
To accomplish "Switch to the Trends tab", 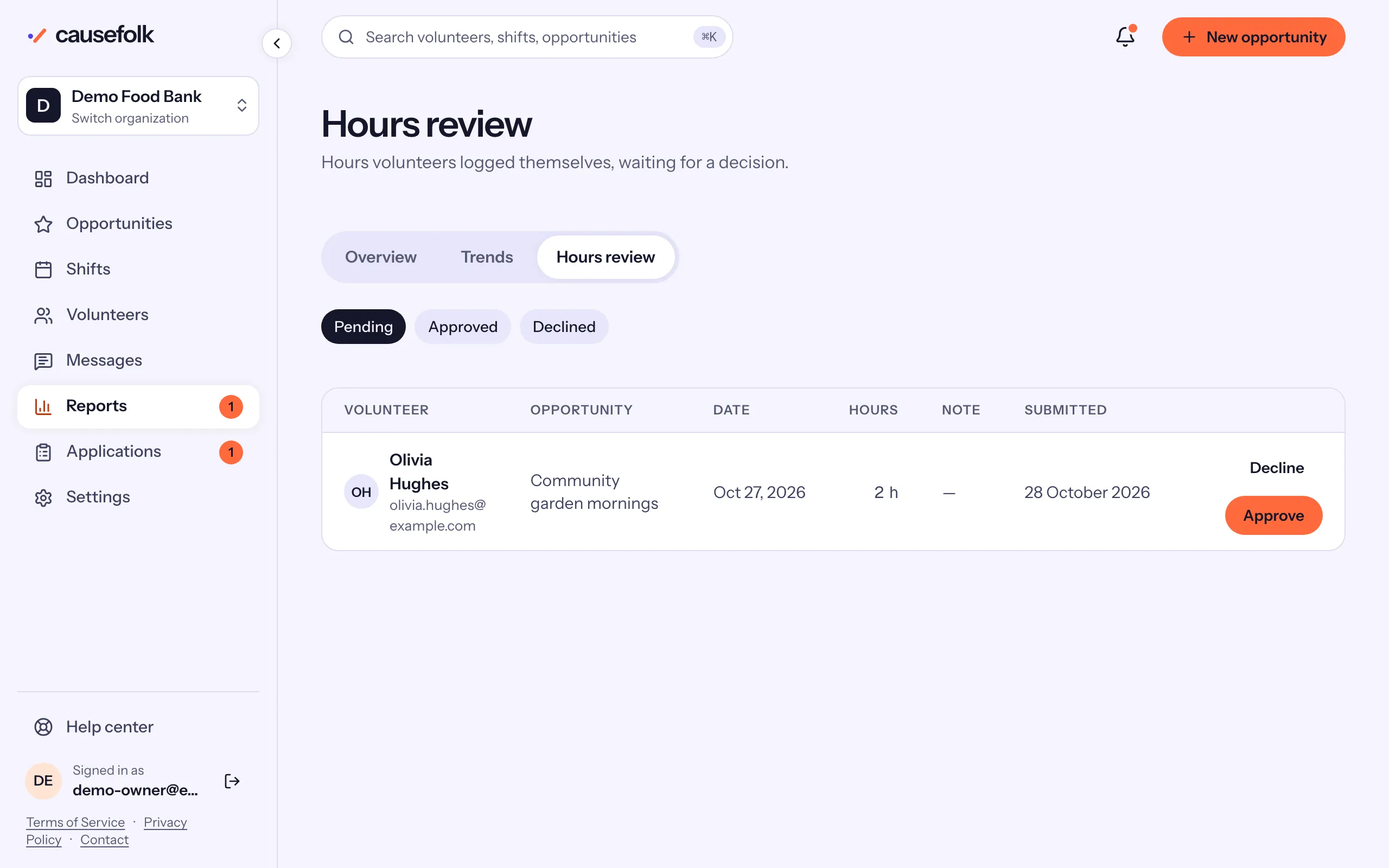I will tap(487, 257).
